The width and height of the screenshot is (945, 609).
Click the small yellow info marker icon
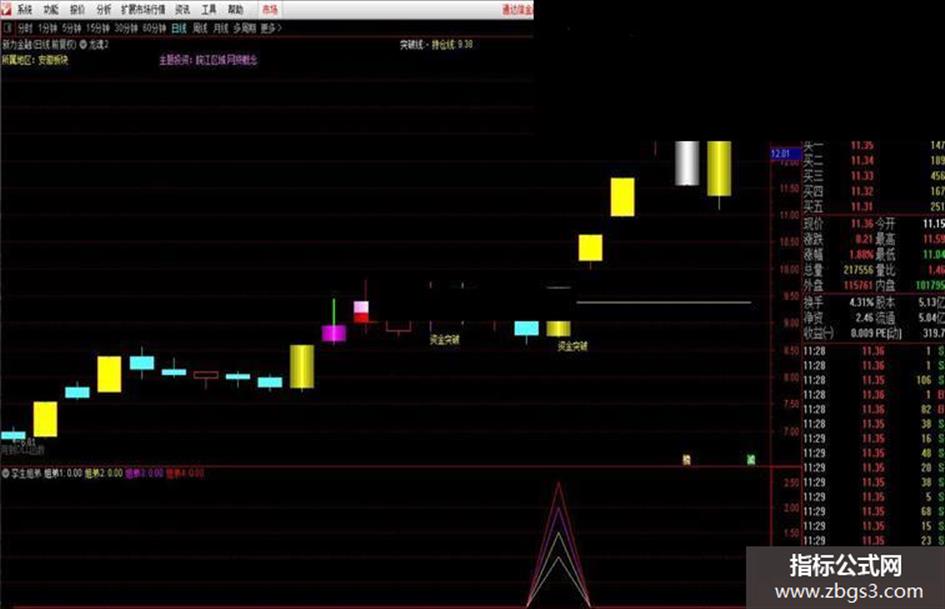[686, 460]
